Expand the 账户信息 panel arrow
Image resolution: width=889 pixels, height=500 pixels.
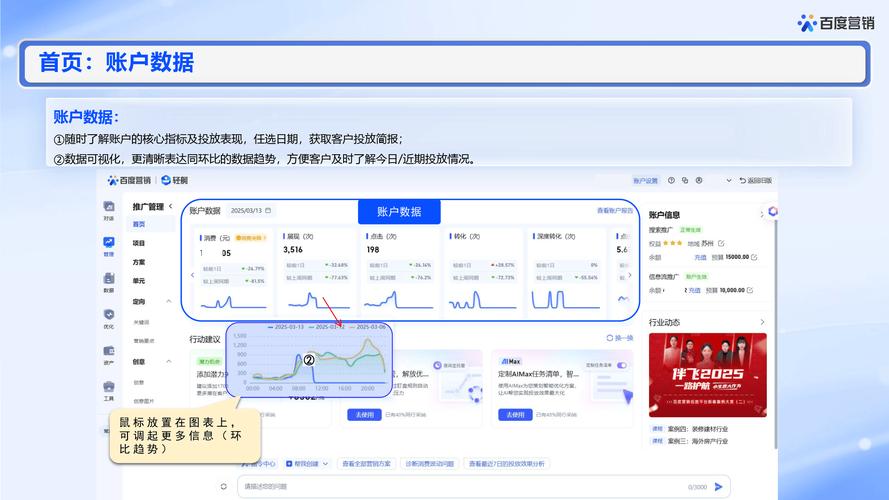761,214
